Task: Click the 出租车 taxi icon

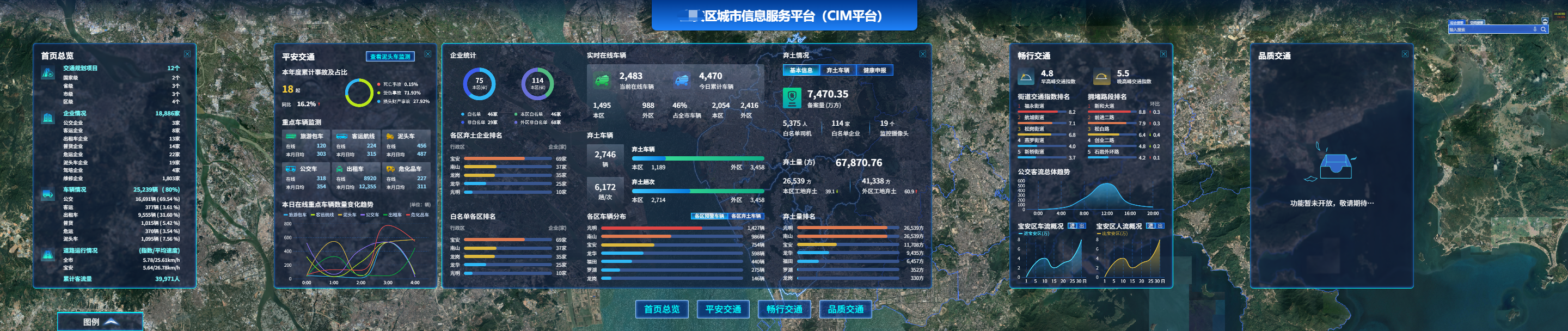Action: point(340,169)
